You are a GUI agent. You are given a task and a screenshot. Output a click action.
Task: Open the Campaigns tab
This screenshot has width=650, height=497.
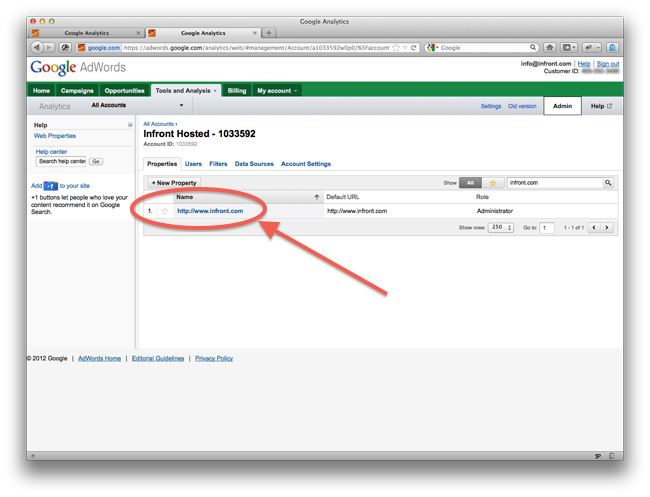[77, 90]
